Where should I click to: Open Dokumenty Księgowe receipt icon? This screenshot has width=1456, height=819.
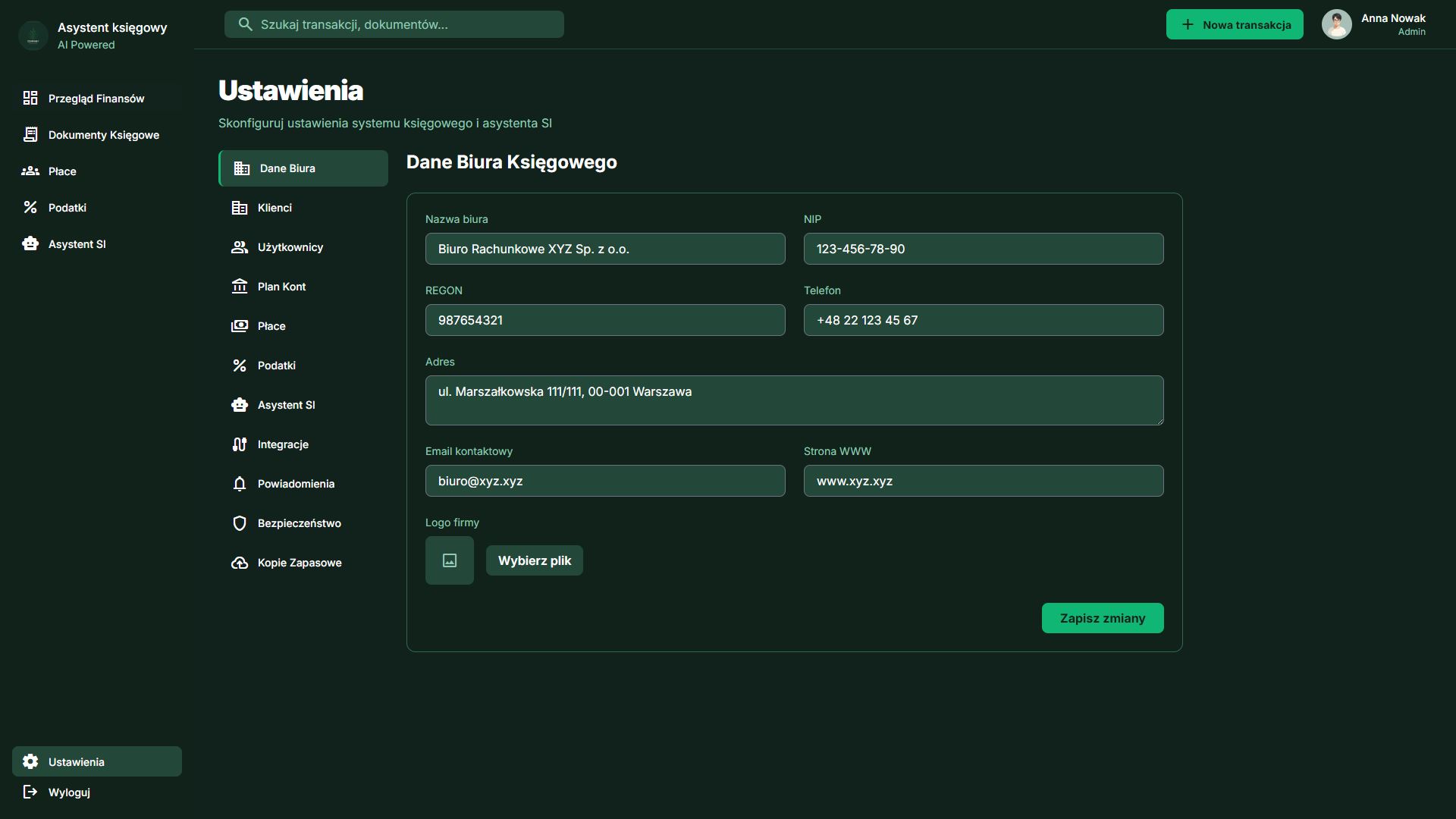30,135
